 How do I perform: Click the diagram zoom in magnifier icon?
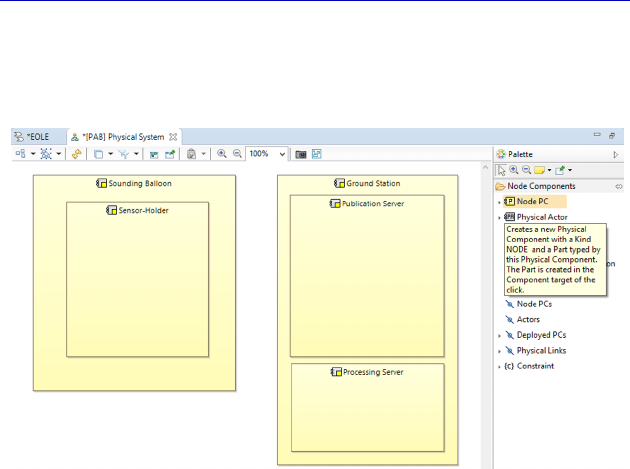click(222, 154)
